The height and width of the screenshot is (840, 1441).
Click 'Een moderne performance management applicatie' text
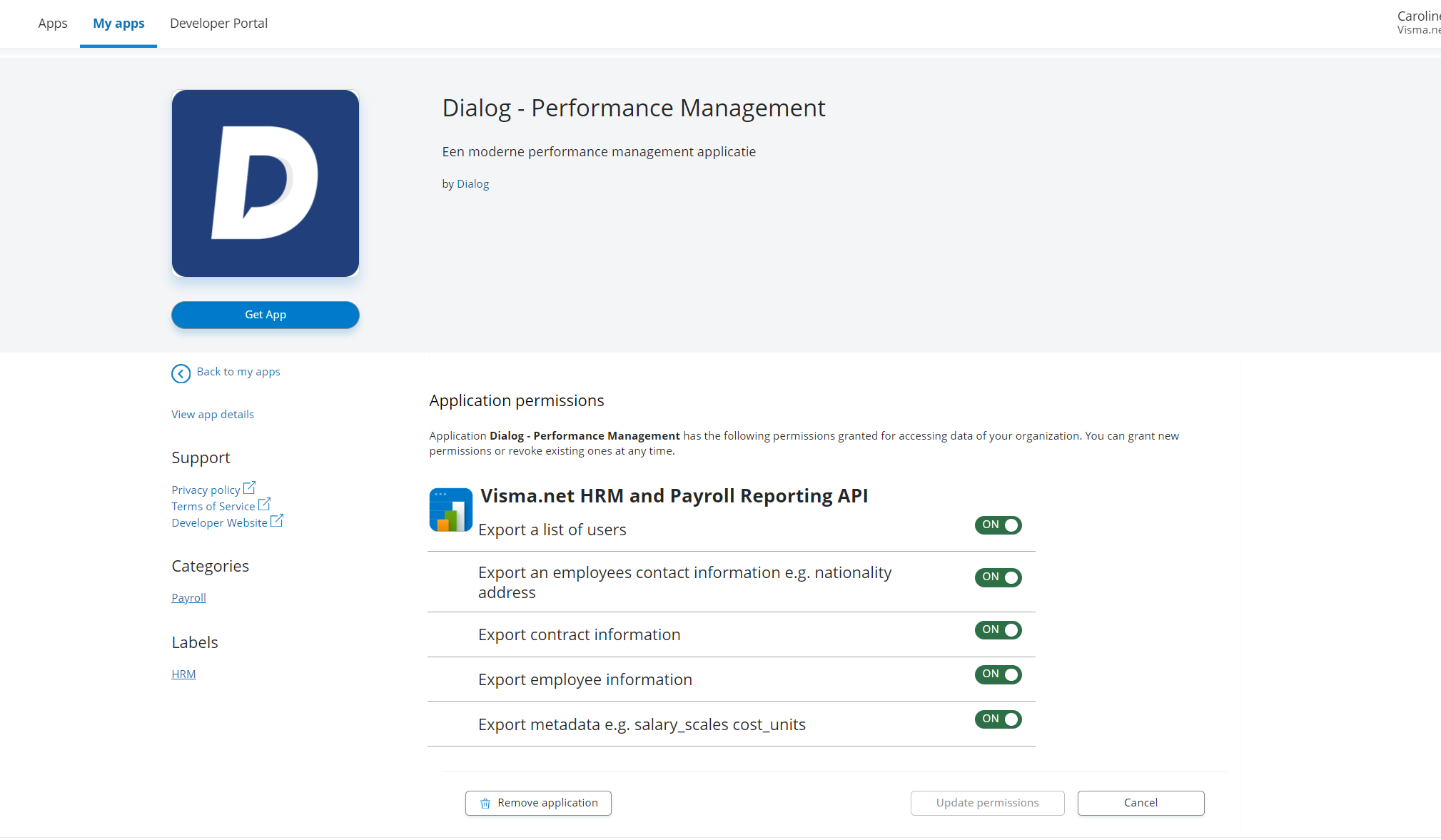pos(599,152)
